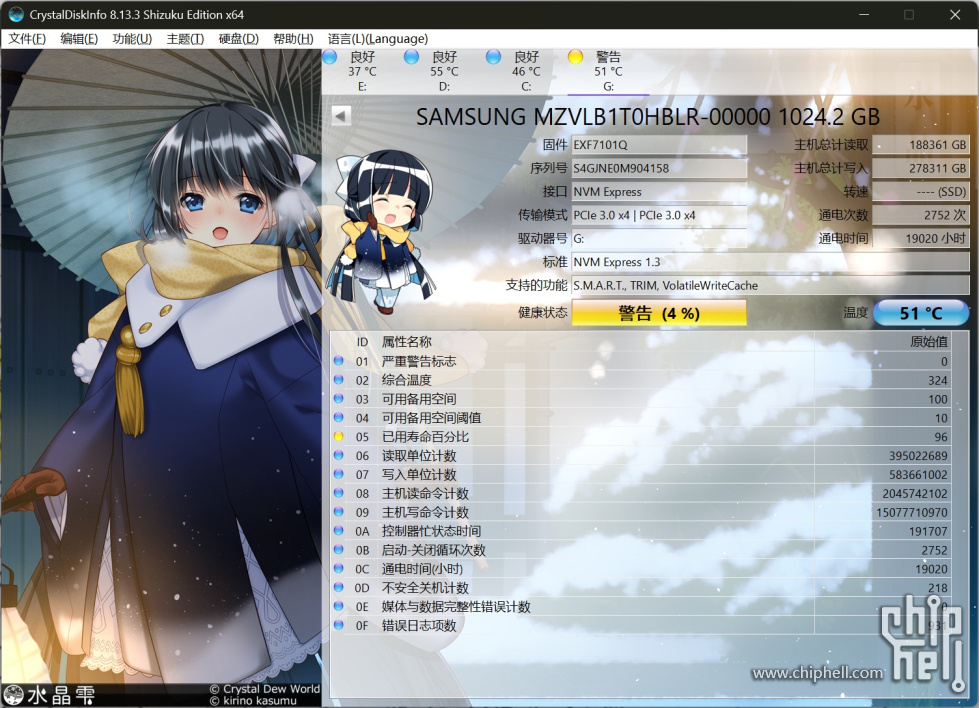Select drive E: good status icon
979x708 pixels.
pos(330,57)
